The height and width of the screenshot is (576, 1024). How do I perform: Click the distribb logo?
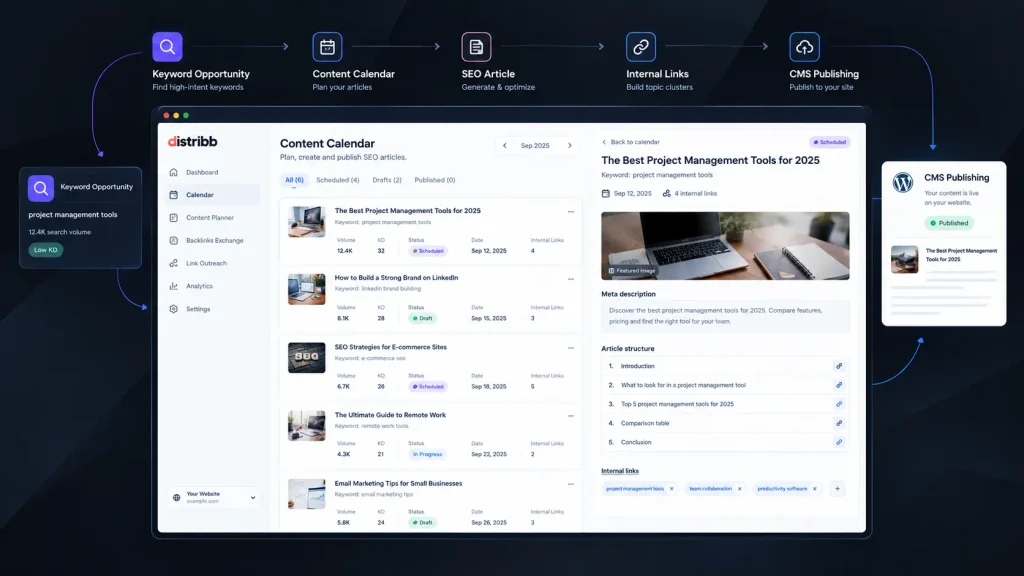[x=193, y=141]
